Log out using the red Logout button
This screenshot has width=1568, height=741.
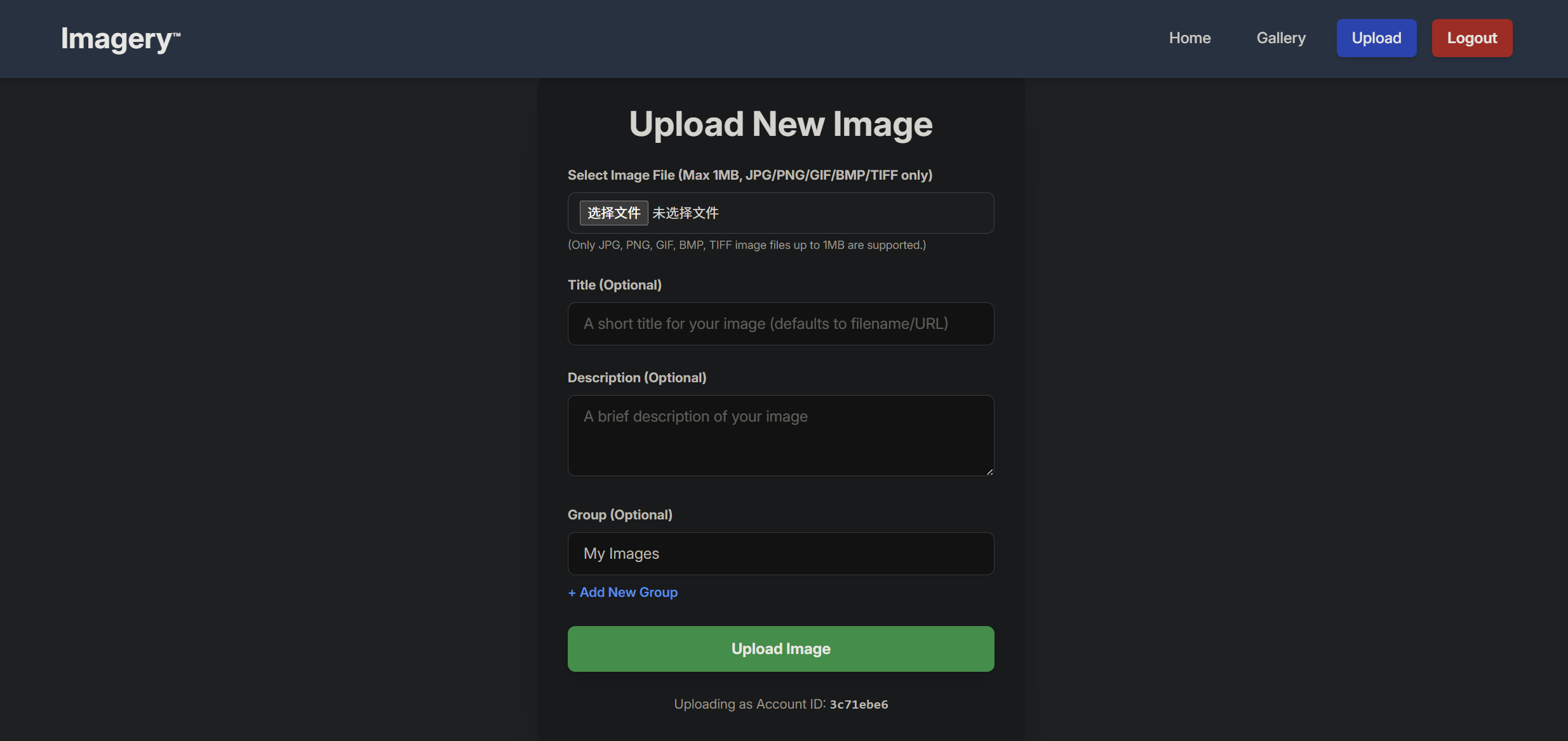[x=1471, y=38]
